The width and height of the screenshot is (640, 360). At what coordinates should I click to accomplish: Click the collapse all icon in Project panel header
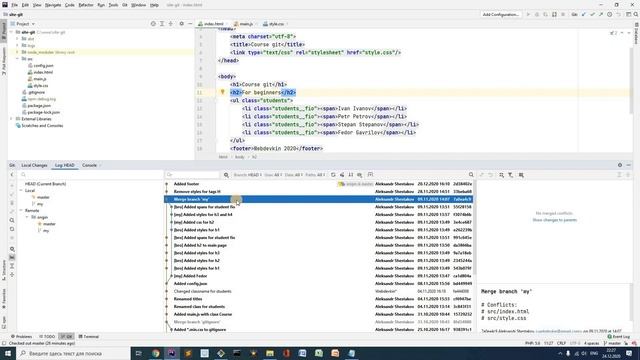(x=171, y=24)
